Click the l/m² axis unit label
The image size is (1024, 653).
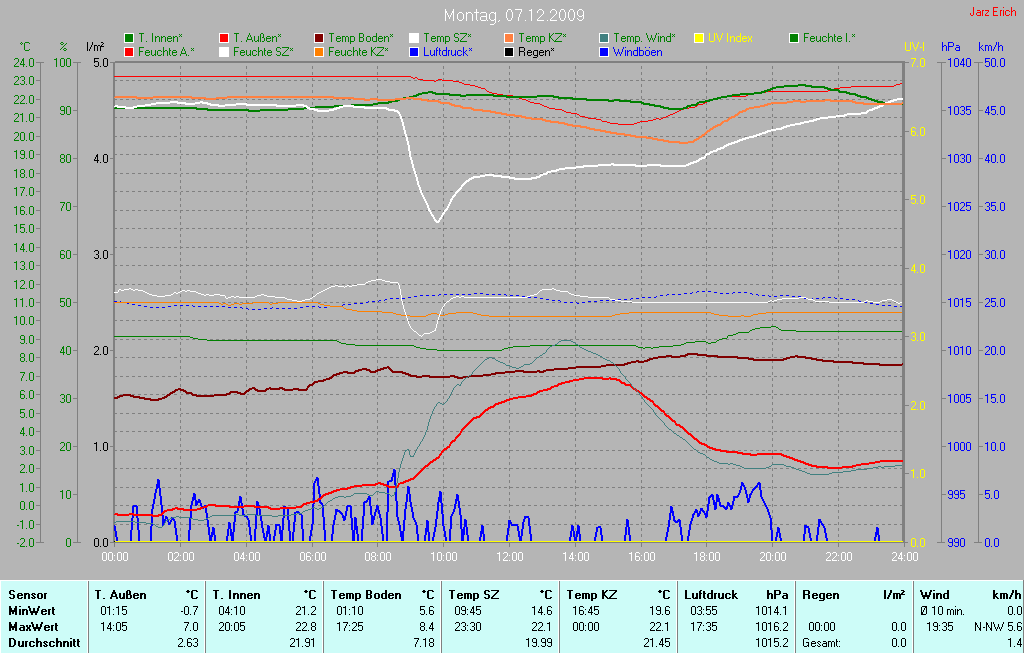[95, 47]
